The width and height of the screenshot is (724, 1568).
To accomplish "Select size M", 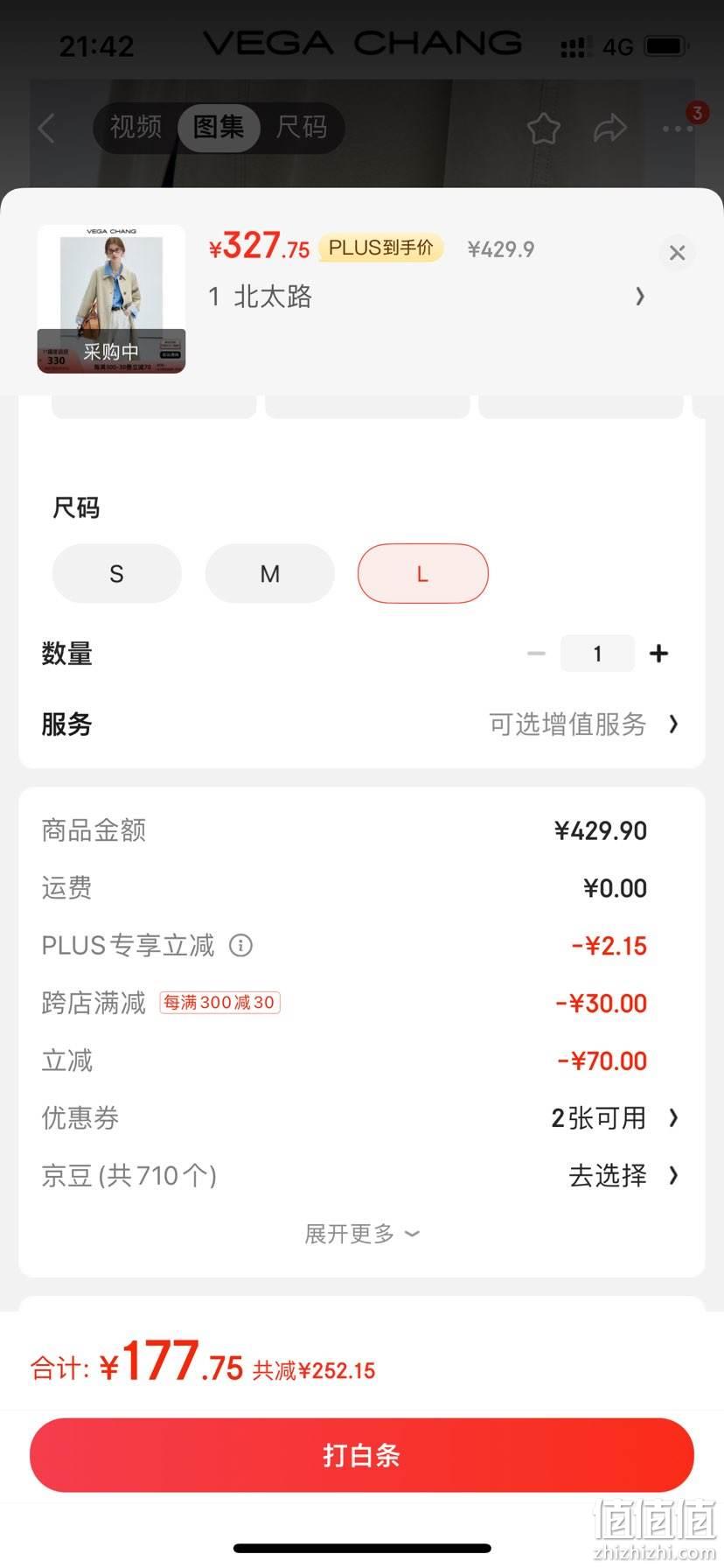I will click(270, 573).
